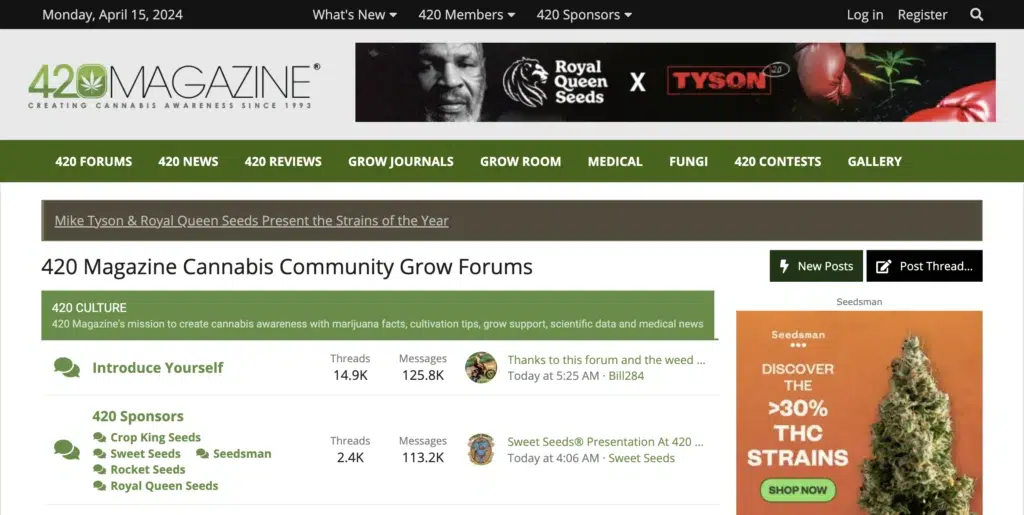Click the 'Today at 4:06 AM' timestamp
The width and height of the screenshot is (1024, 515).
[553, 458]
